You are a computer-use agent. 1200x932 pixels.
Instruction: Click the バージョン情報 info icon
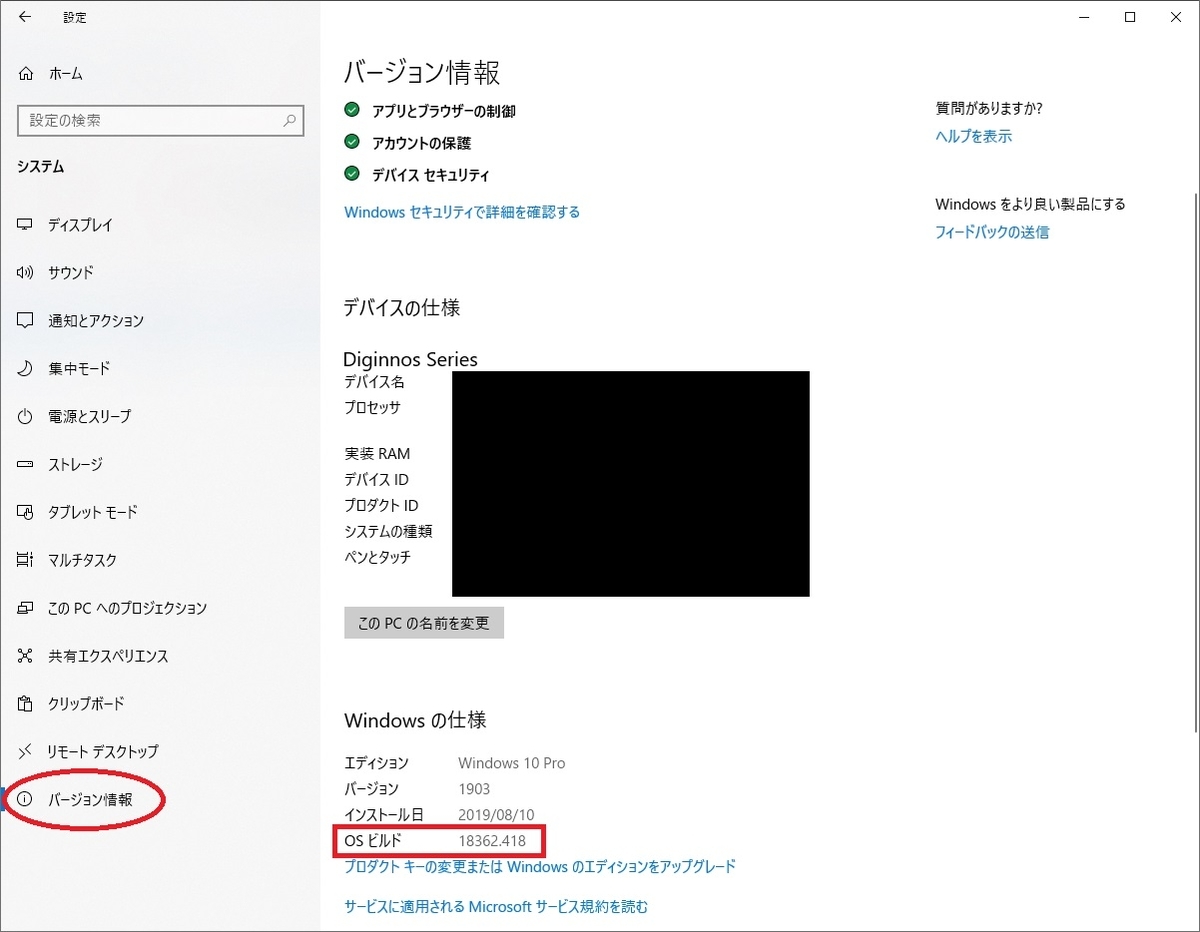pos(26,799)
